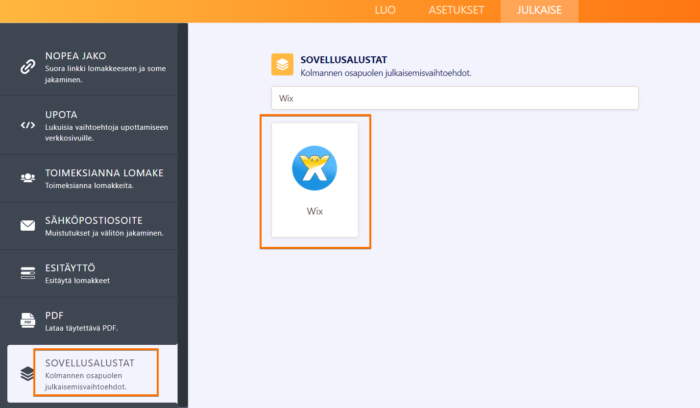Click the text 'Muistutukset ja välitön jakaminen.'
The image size is (700, 408).
(104, 233)
